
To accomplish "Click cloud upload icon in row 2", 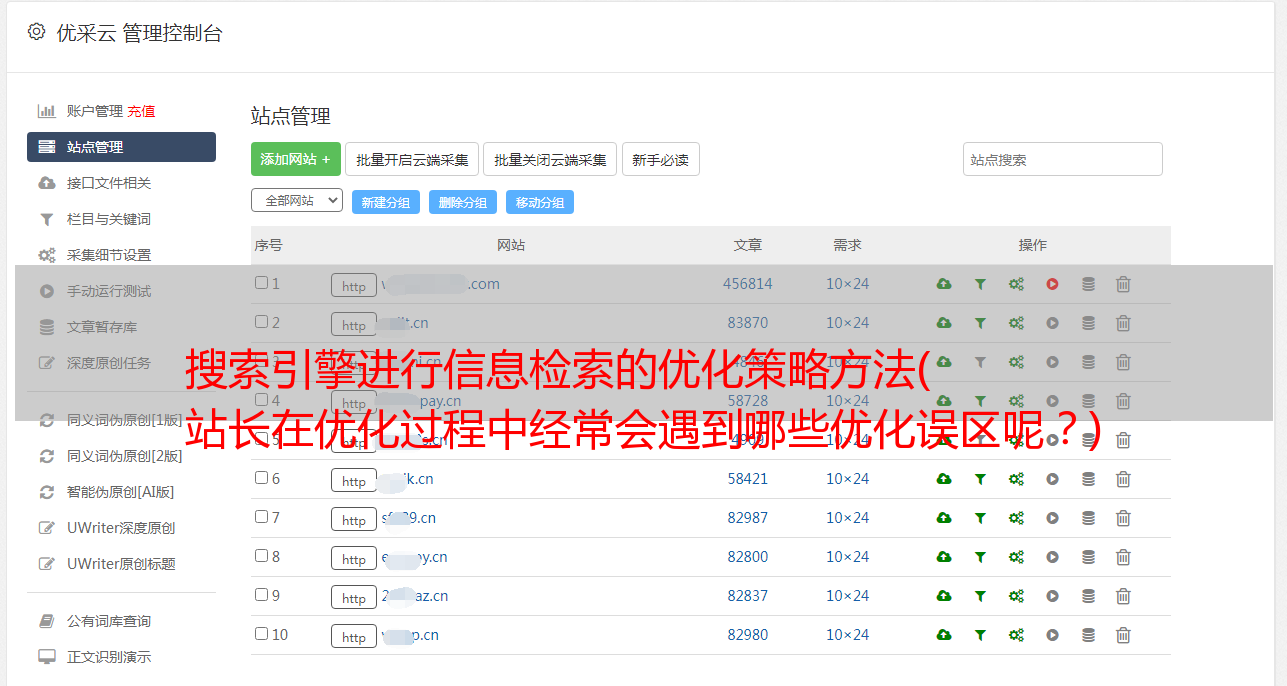I will pos(944,323).
